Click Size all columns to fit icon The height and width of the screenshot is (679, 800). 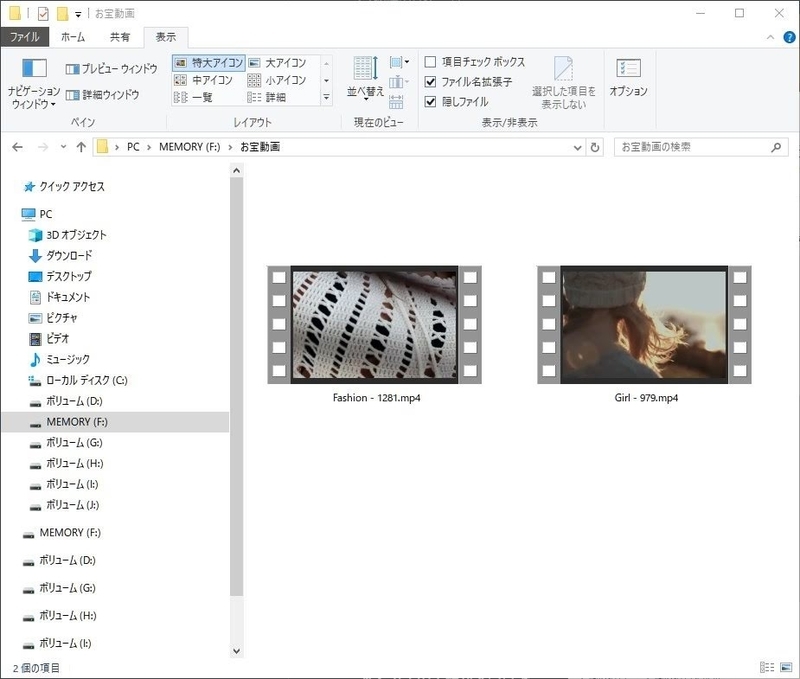pyautogui.click(x=396, y=102)
